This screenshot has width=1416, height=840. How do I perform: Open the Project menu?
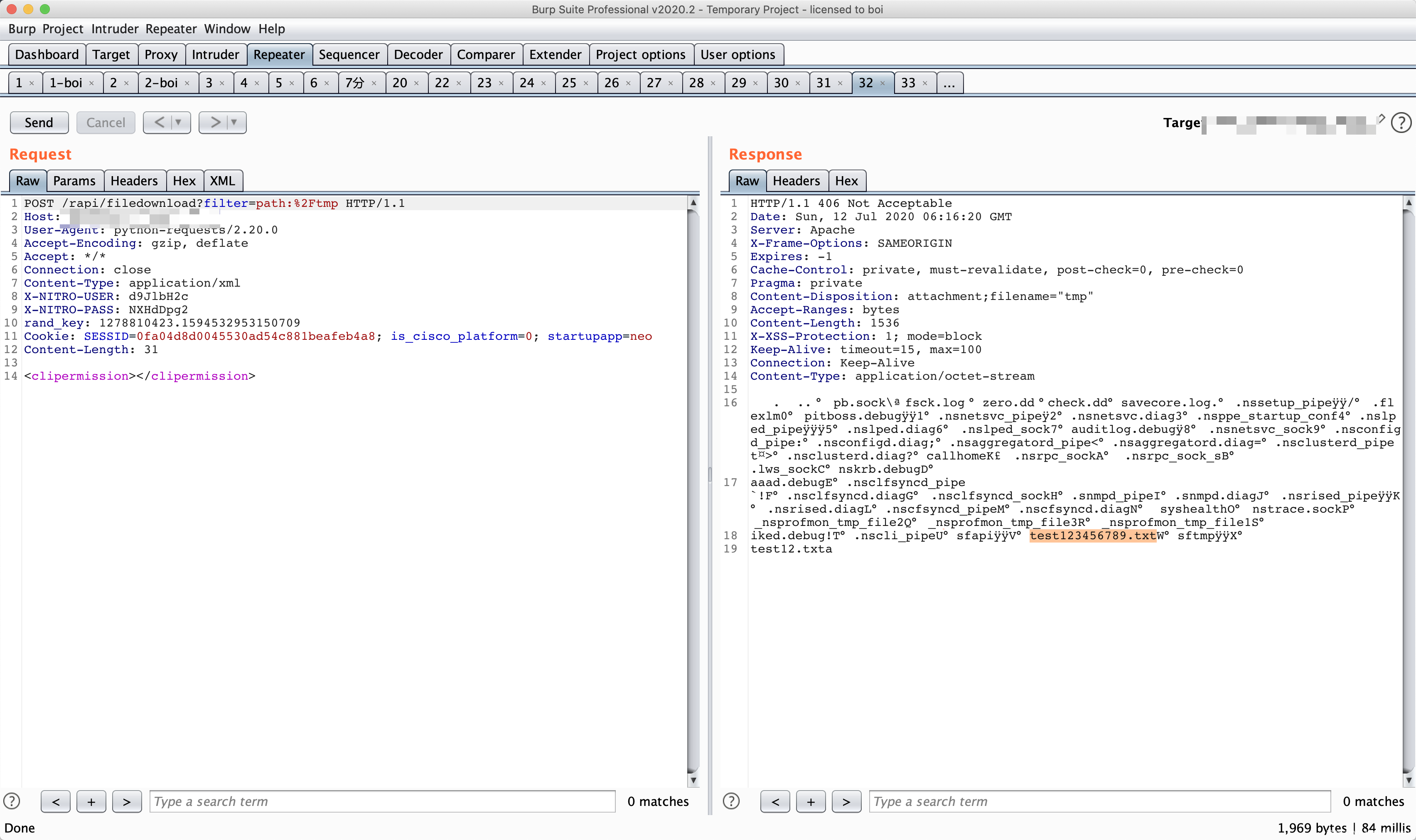point(62,29)
